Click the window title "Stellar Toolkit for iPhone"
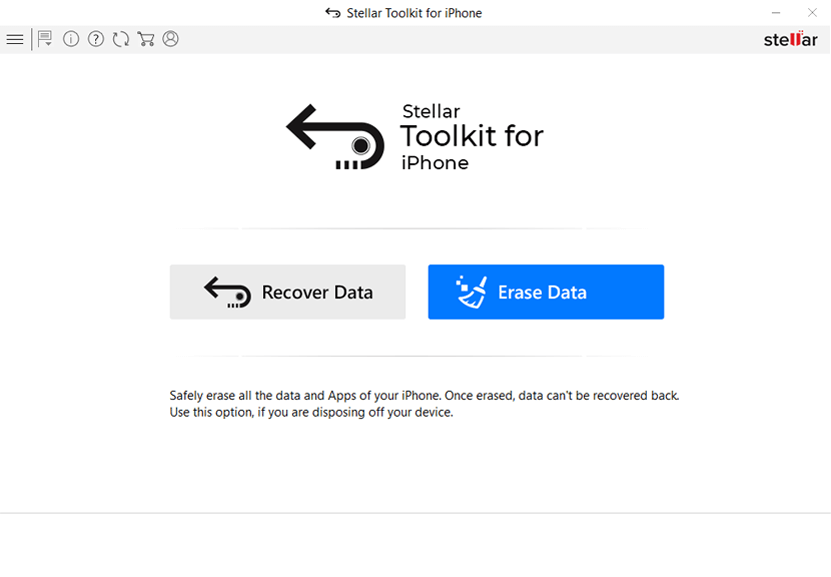 [x=415, y=13]
